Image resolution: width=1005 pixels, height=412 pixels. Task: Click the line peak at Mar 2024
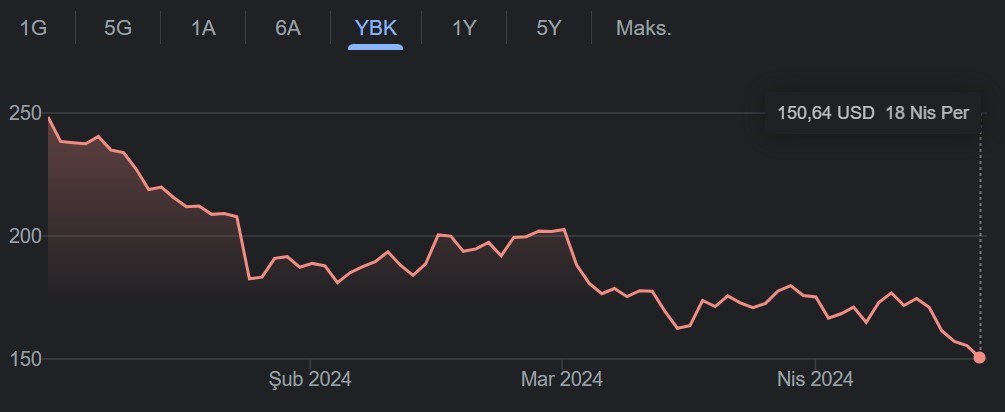562,229
